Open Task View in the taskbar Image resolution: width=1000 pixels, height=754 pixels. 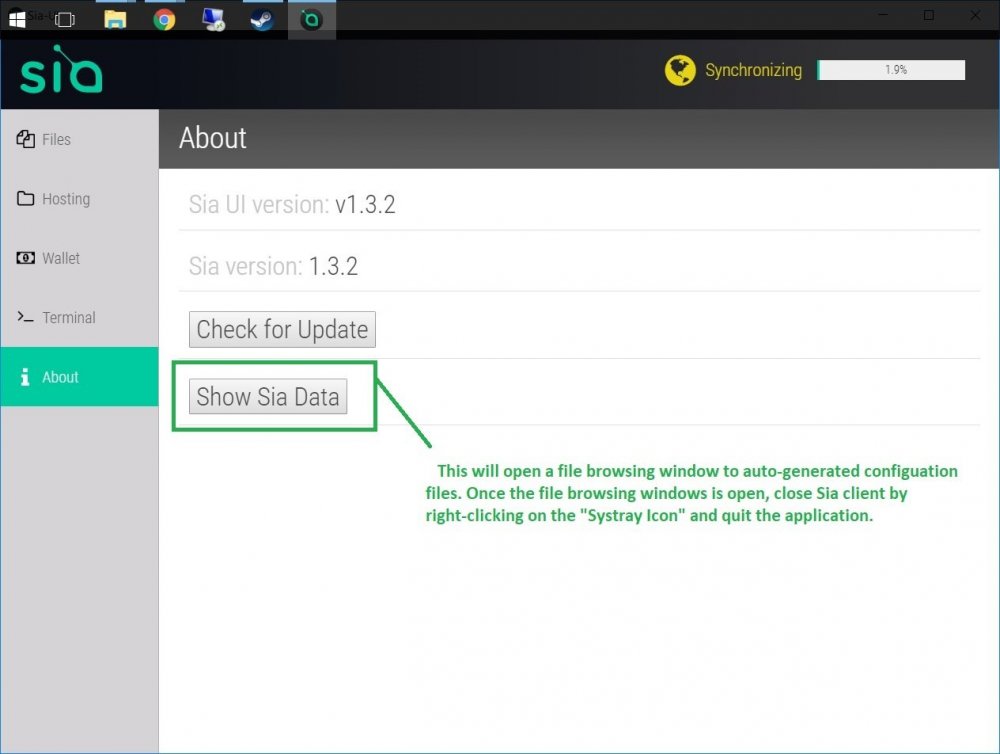tap(65, 19)
